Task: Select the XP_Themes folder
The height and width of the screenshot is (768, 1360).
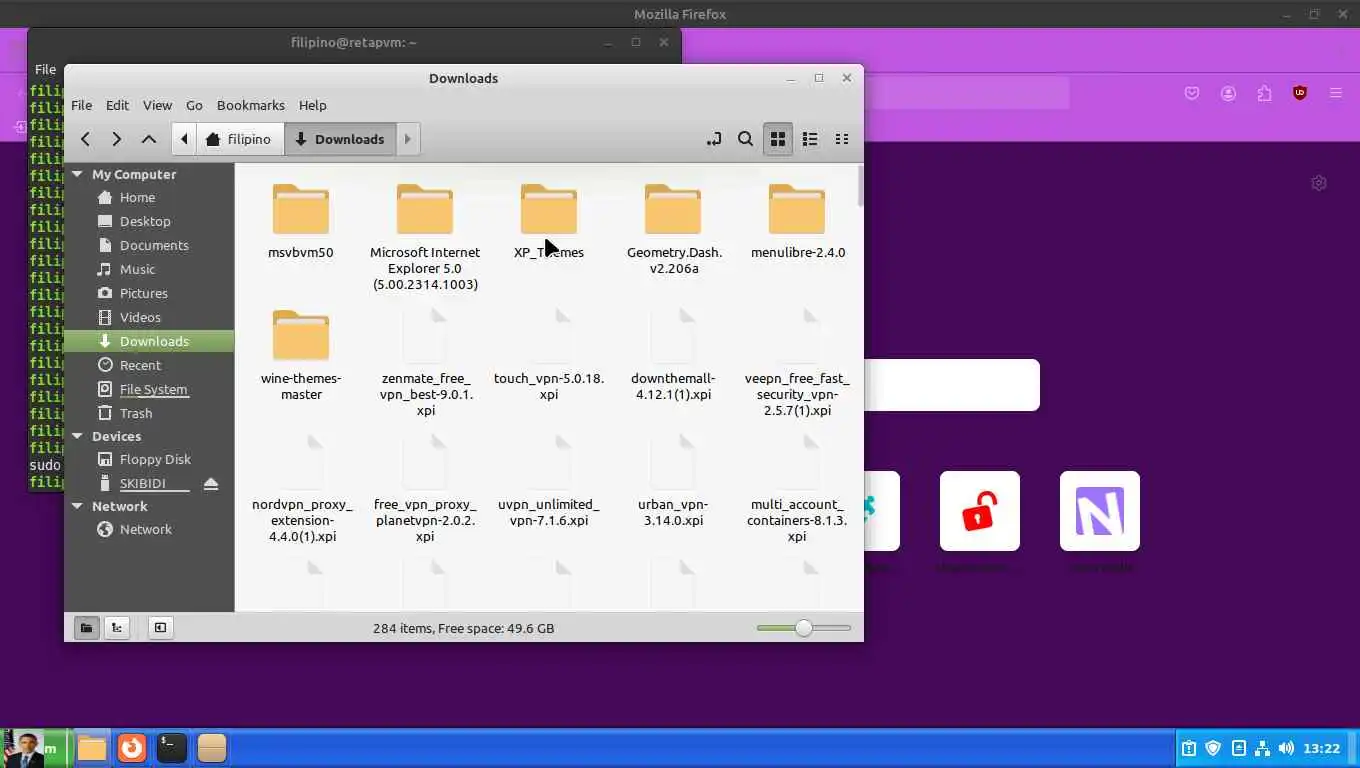Action: click(x=549, y=221)
